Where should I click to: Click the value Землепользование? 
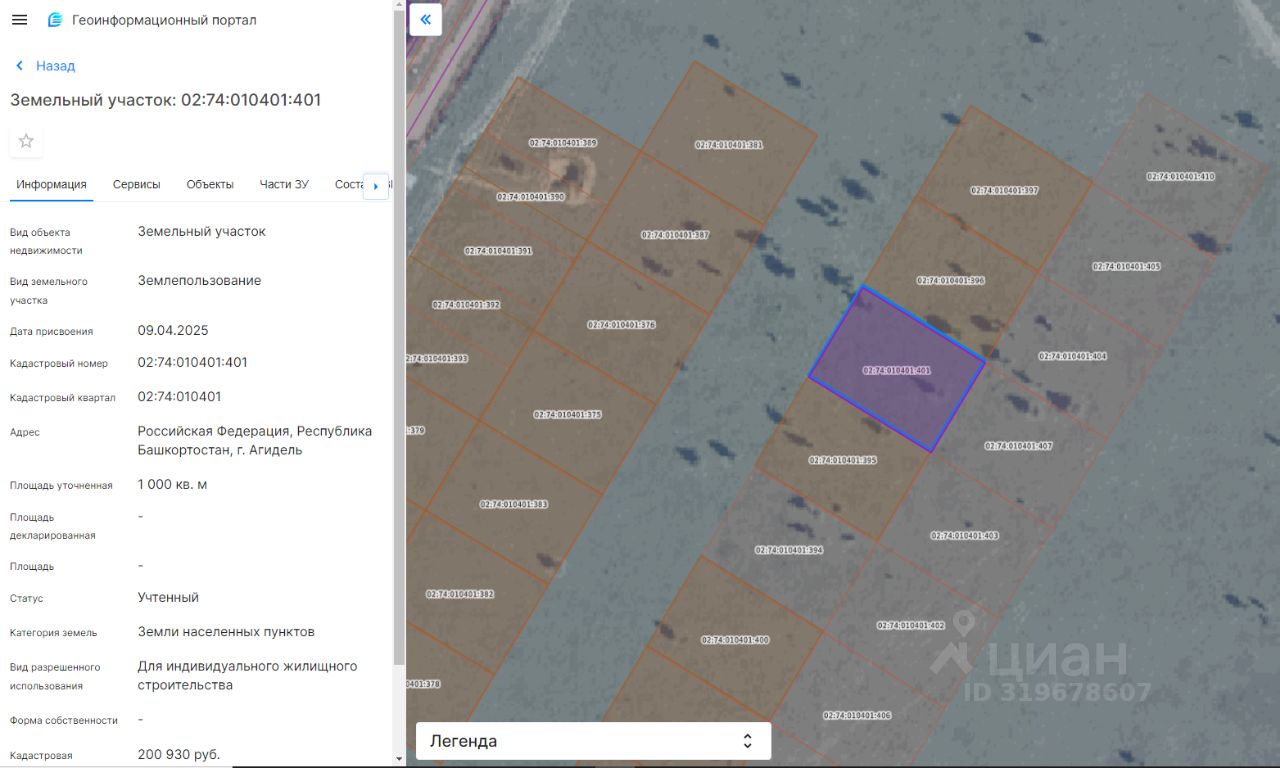click(199, 280)
